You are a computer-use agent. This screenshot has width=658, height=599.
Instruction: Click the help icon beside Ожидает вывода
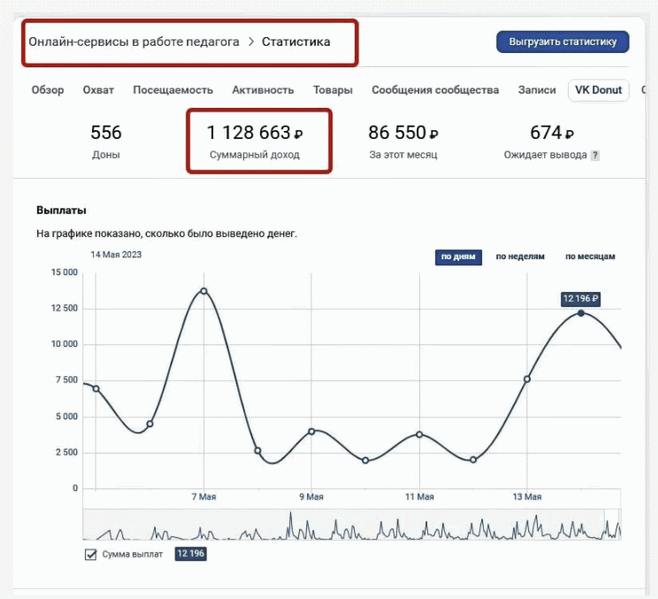click(x=596, y=156)
